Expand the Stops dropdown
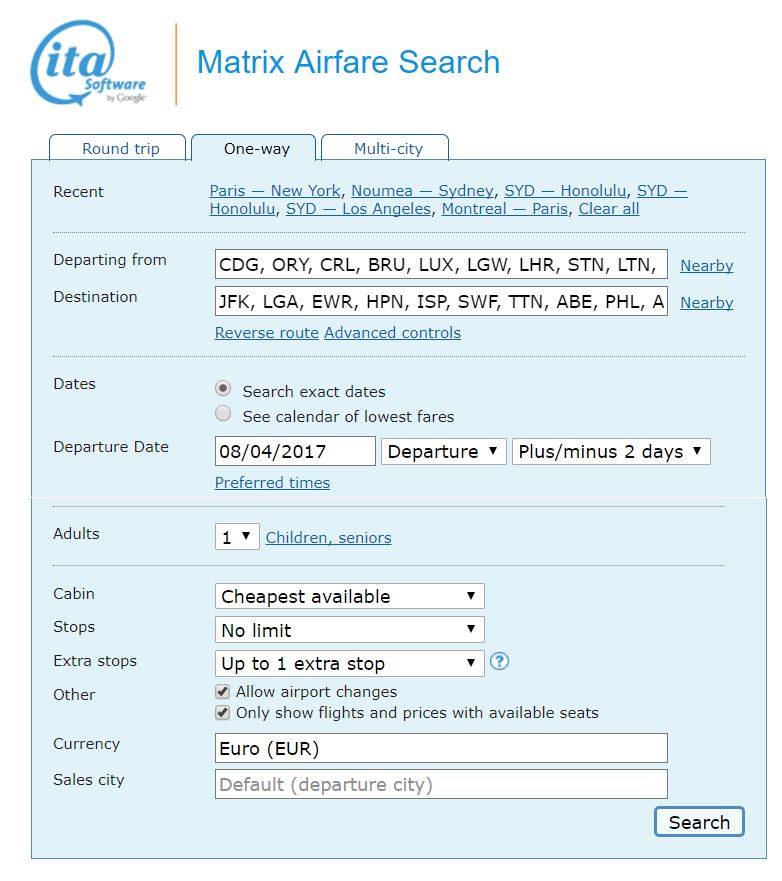 [x=349, y=630]
